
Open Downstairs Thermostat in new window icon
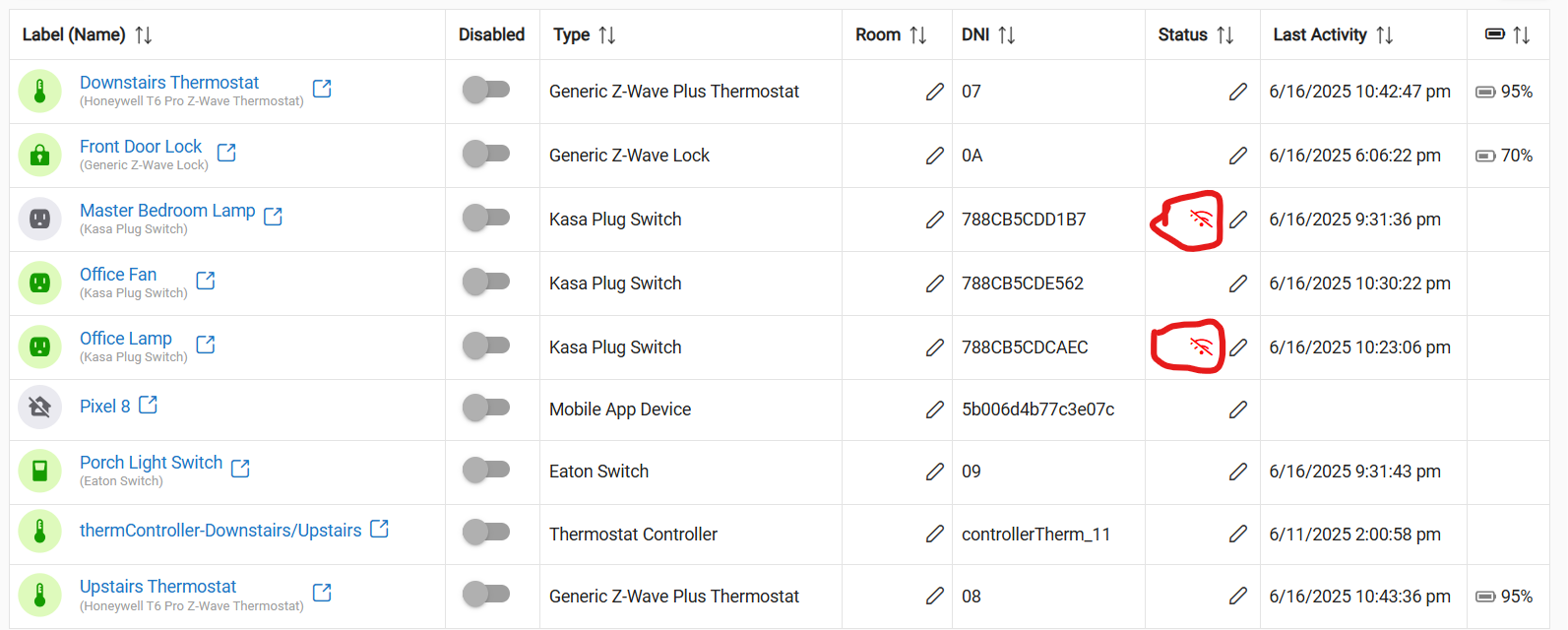(322, 89)
